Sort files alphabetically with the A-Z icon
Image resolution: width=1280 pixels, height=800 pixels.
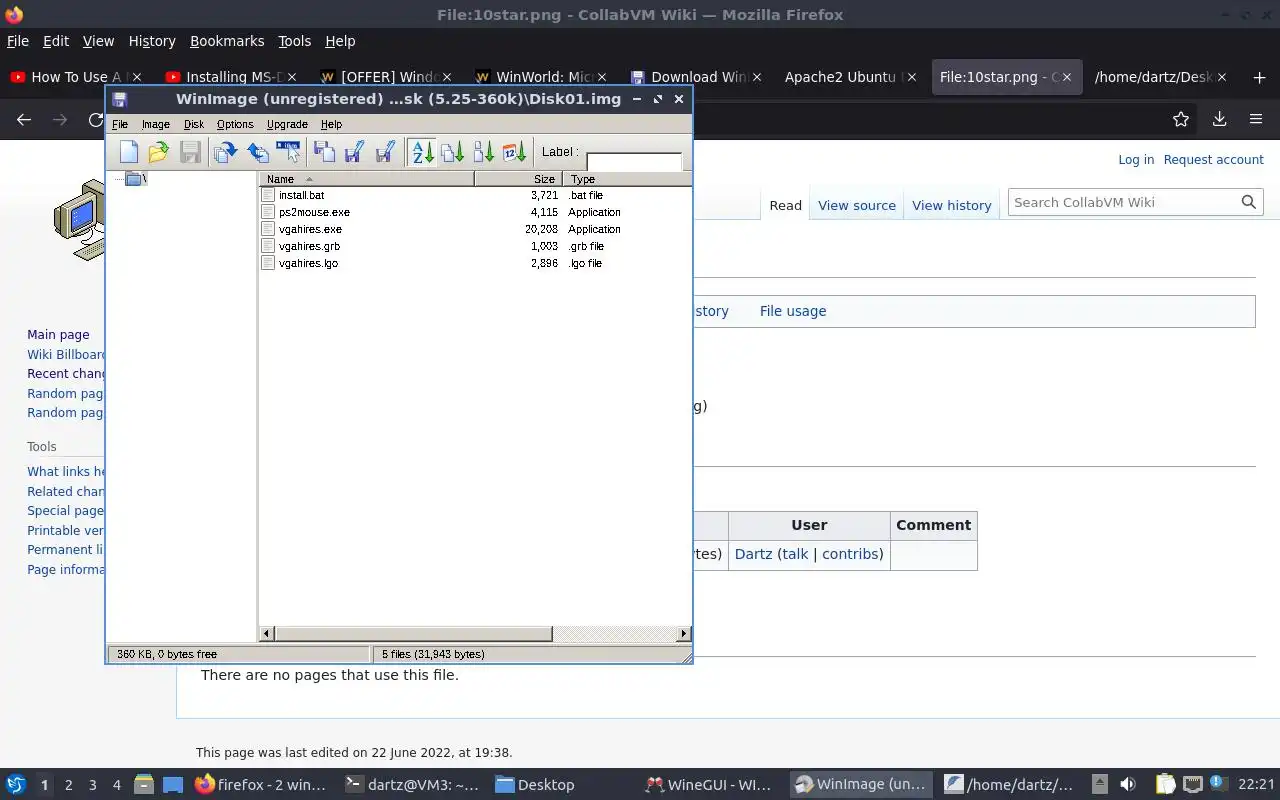422,152
